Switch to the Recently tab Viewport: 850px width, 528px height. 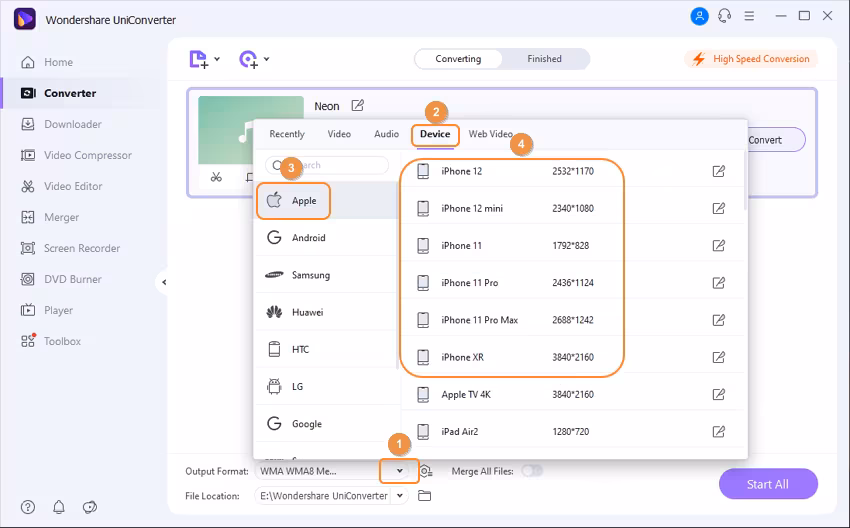pyautogui.click(x=287, y=134)
